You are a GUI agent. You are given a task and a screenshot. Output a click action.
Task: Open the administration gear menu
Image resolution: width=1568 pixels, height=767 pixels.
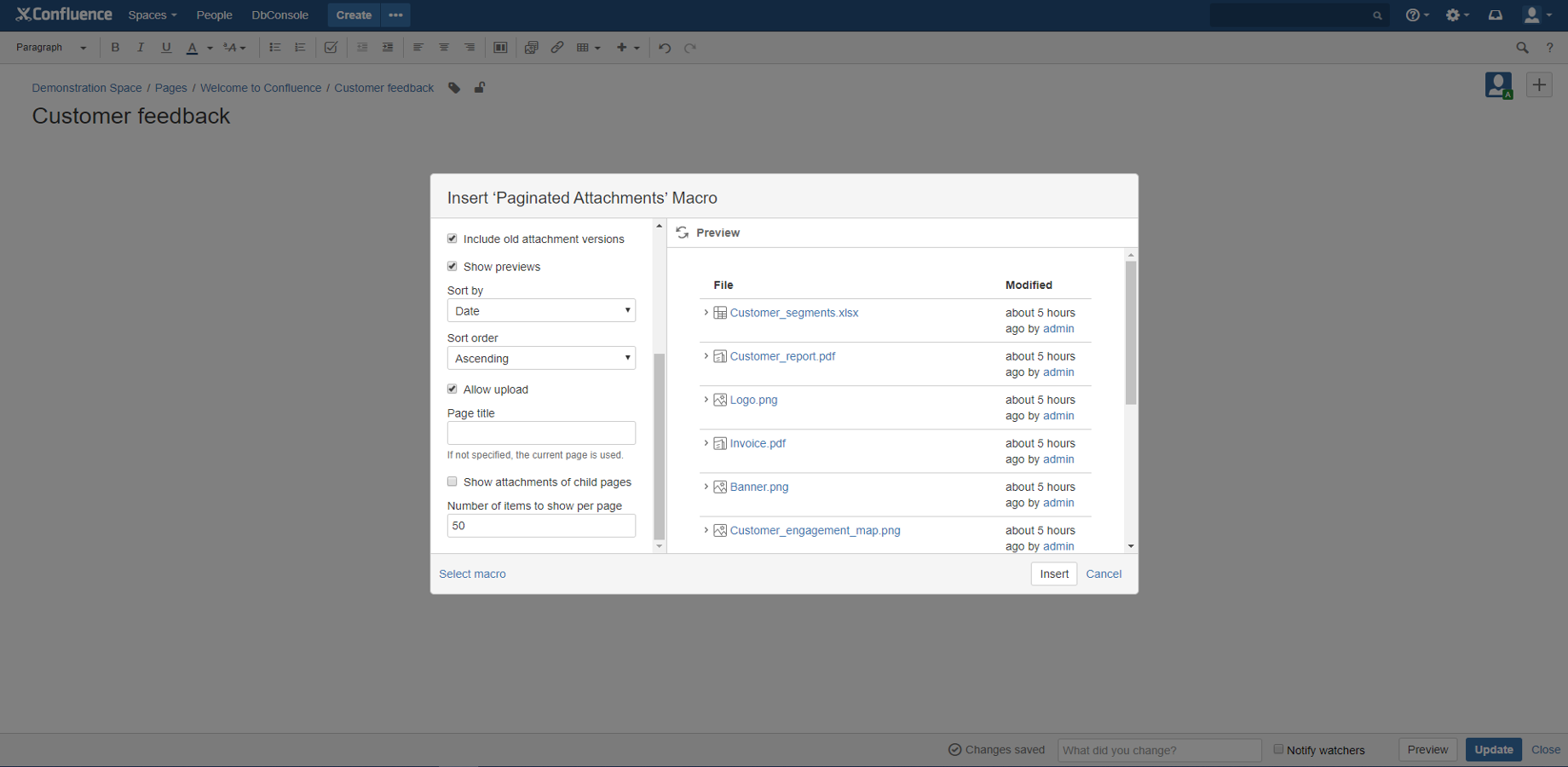click(x=1456, y=15)
